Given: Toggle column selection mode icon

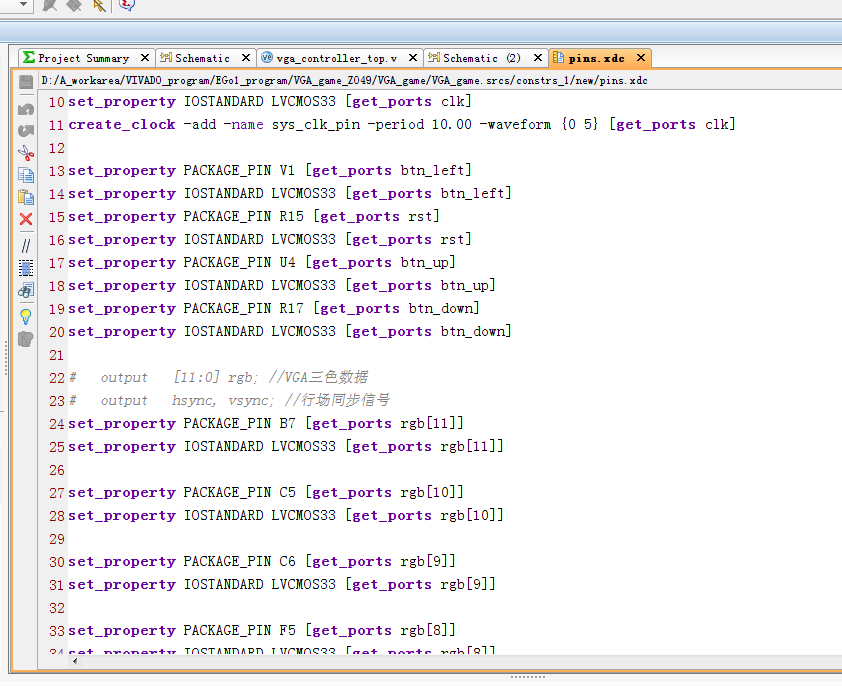Looking at the screenshot, I should point(26,268).
